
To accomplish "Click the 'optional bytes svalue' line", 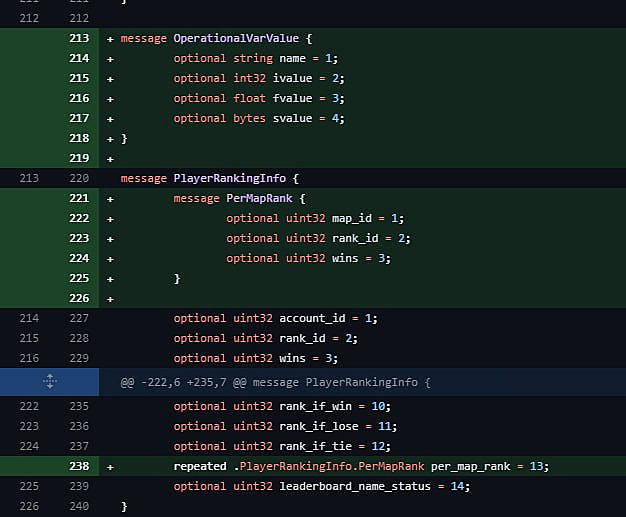I will (x=258, y=118).
